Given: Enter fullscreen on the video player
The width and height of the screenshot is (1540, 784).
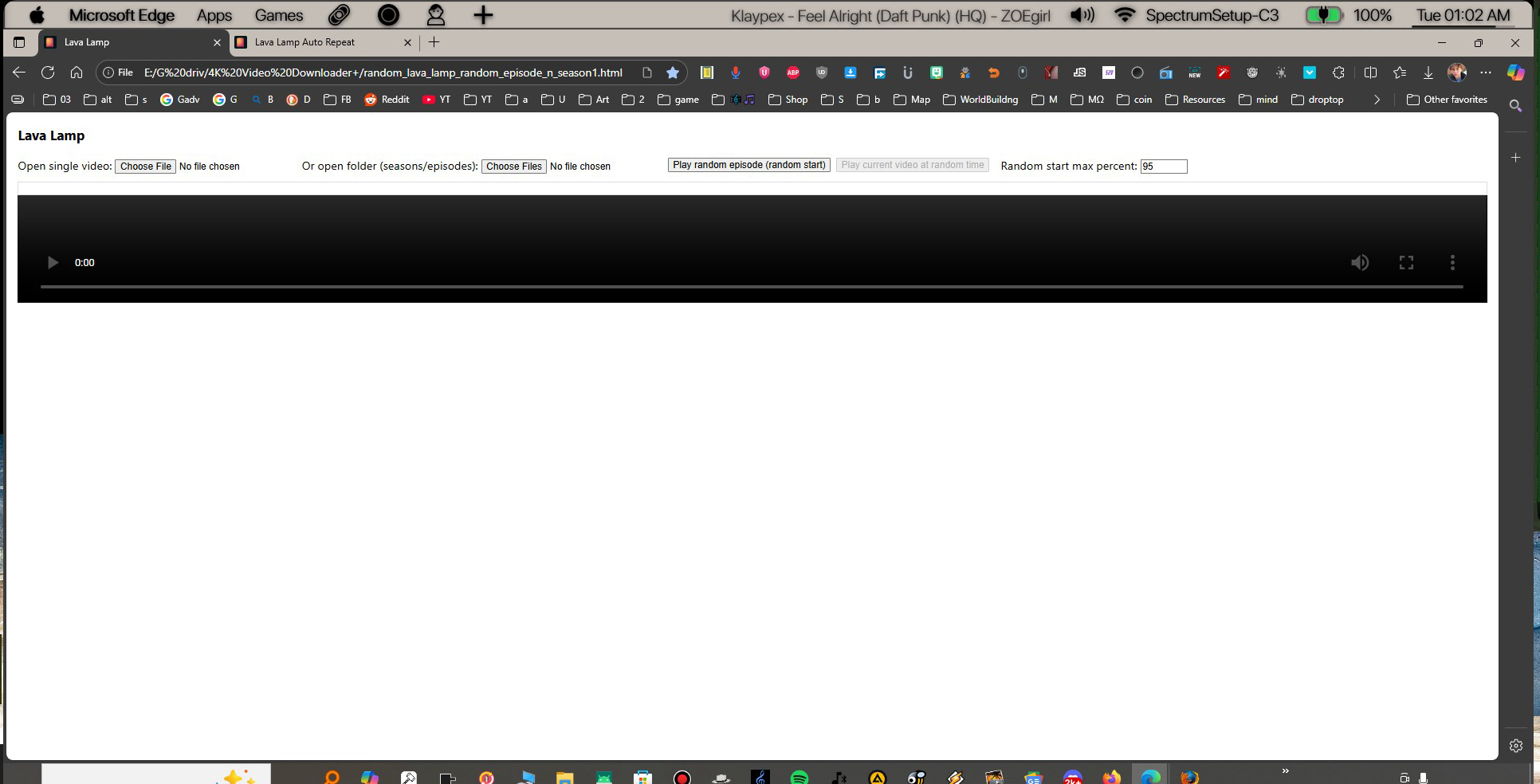Looking at the screenshot, I should point(1406,263).
